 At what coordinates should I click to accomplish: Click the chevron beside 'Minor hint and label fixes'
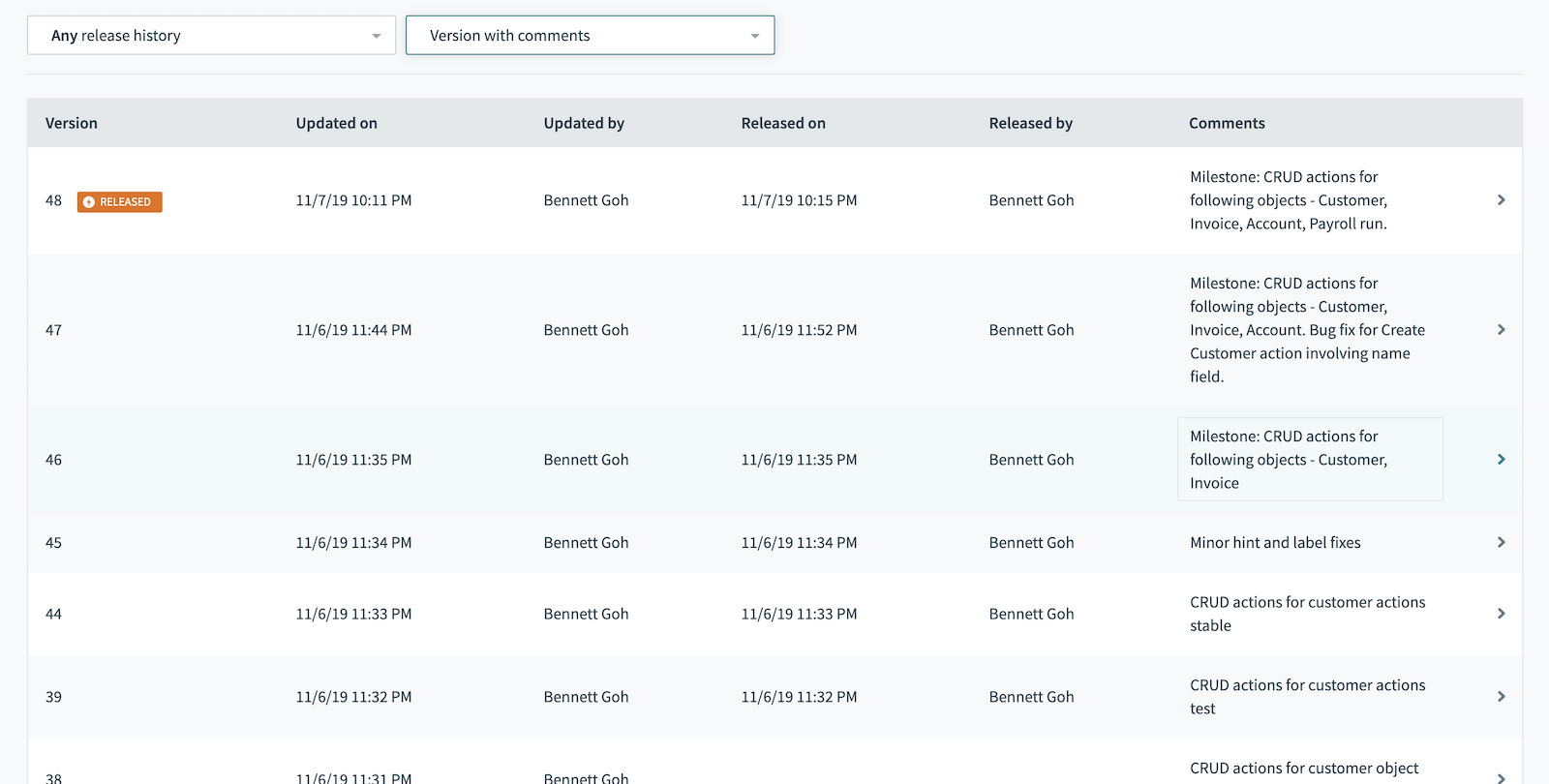1501,543
